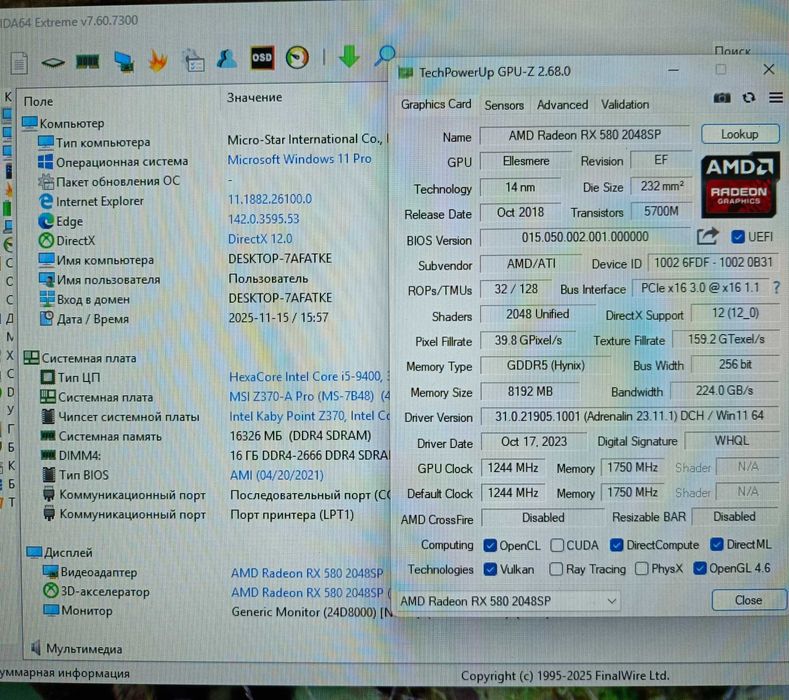The height and width of the screenshot is (700, 789).
Task: Click the bus interface question mark icon
Action: point(776,287)
